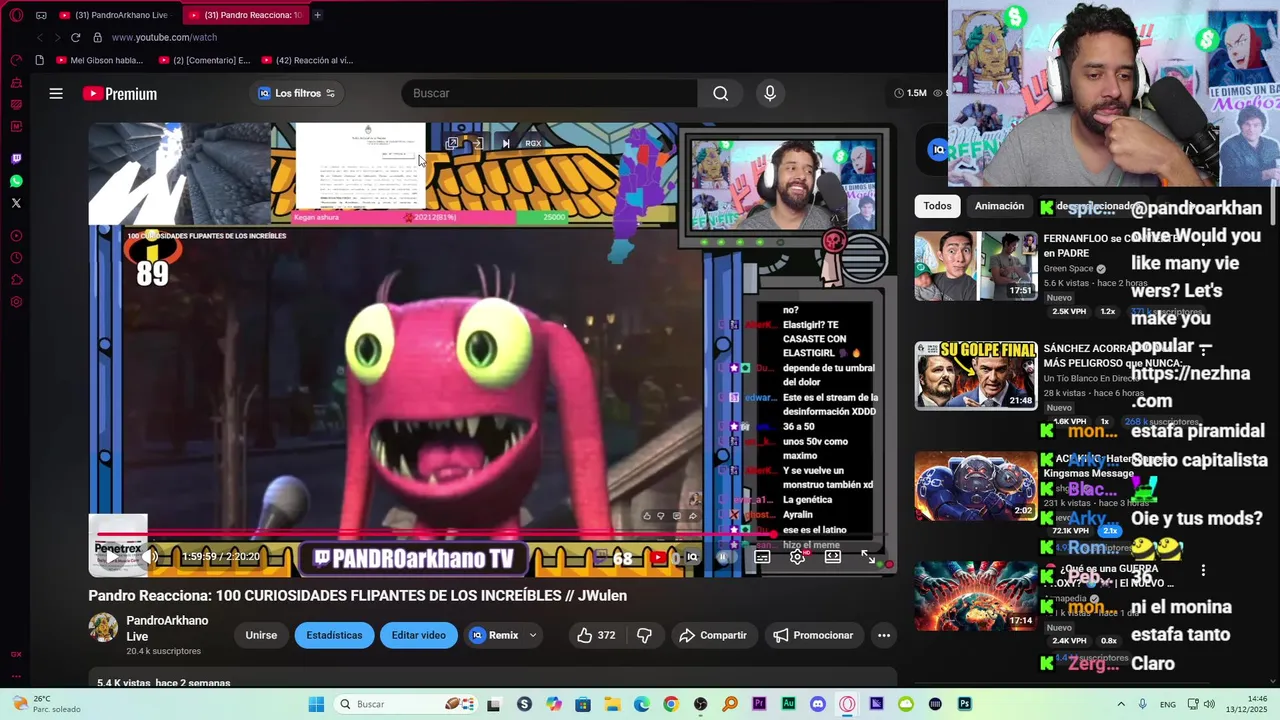1280x720 pixels.
Task: Start voice search with microphone icon
Action: click(770, 93)
